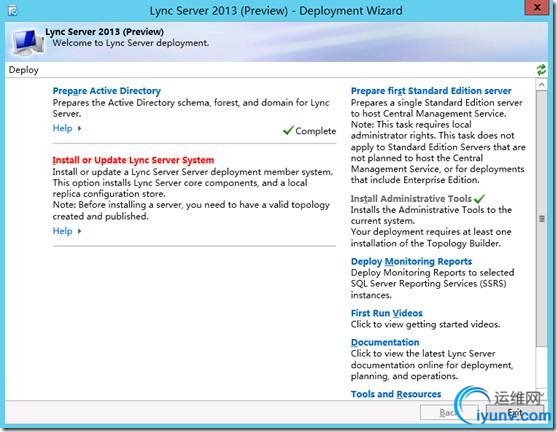This screenshot has height=432, width=557.
Task: Click the vertical scrollbar thumb
Action: click(x=541, y=219)
